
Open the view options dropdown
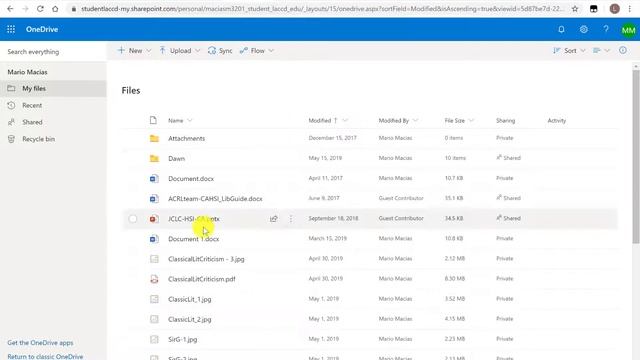click(x=601, y=51)
